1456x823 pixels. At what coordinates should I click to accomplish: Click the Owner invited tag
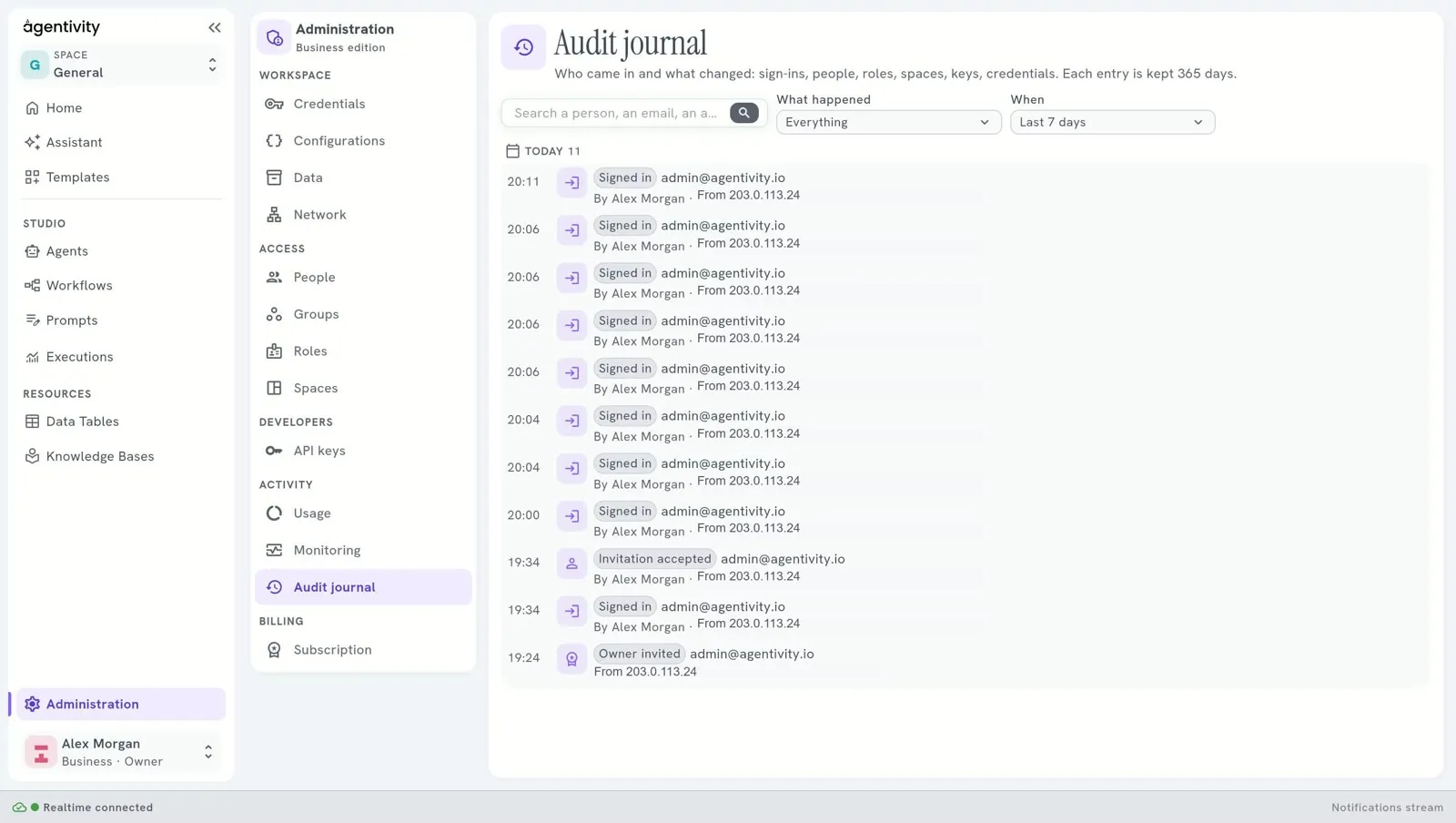[639, 654]
